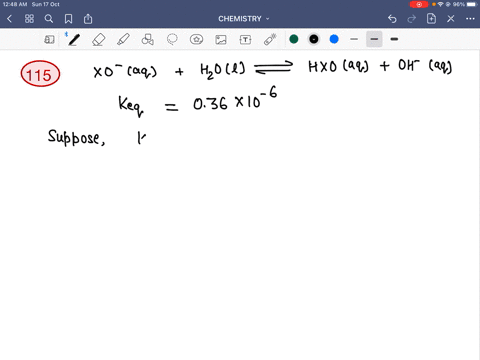Tap the status bar clock 12:48 AM
Image resolution: width=480 pixels, height=360 pixels.
[15, 4]
